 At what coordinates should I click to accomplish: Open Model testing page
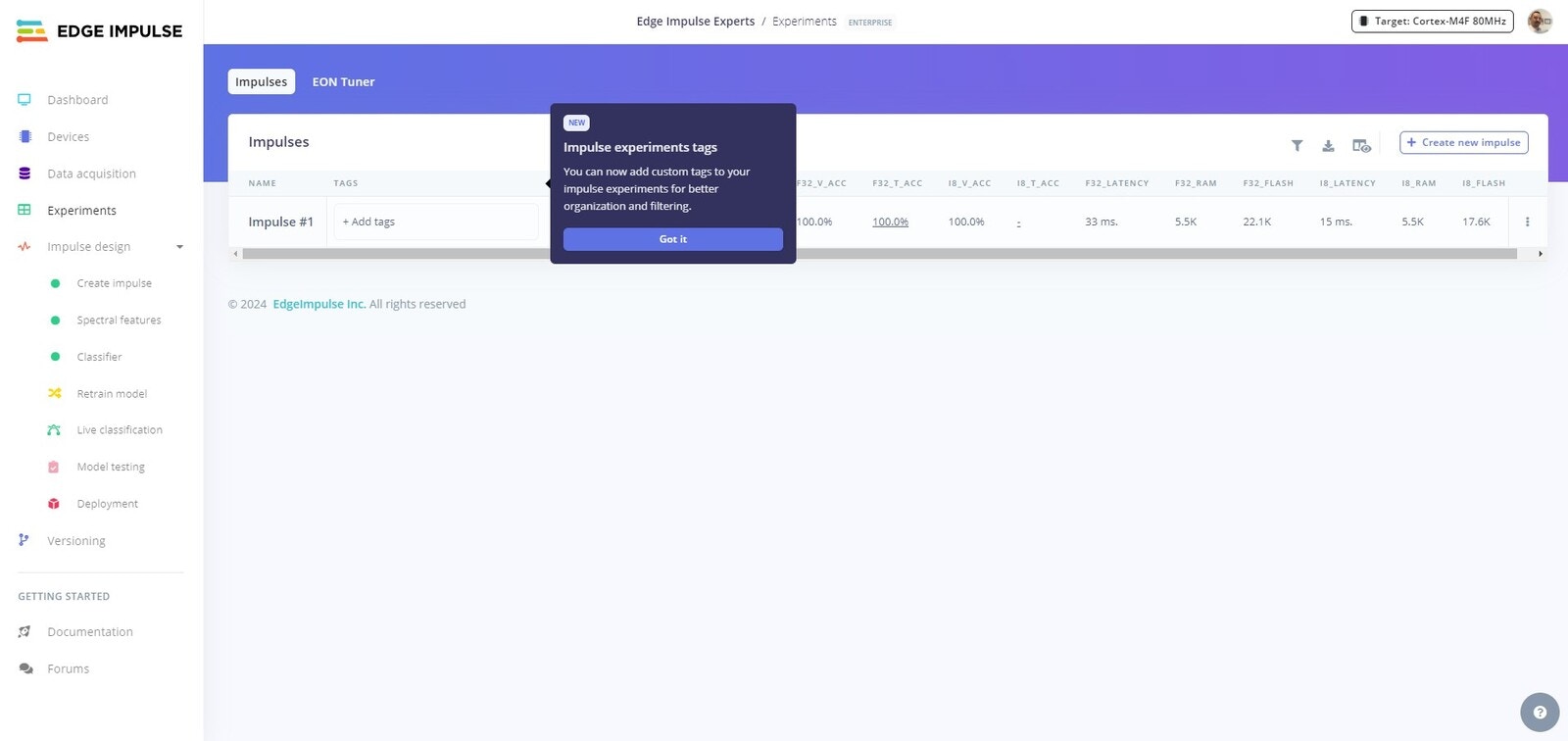pyautogui.click(x=111, y=468)
